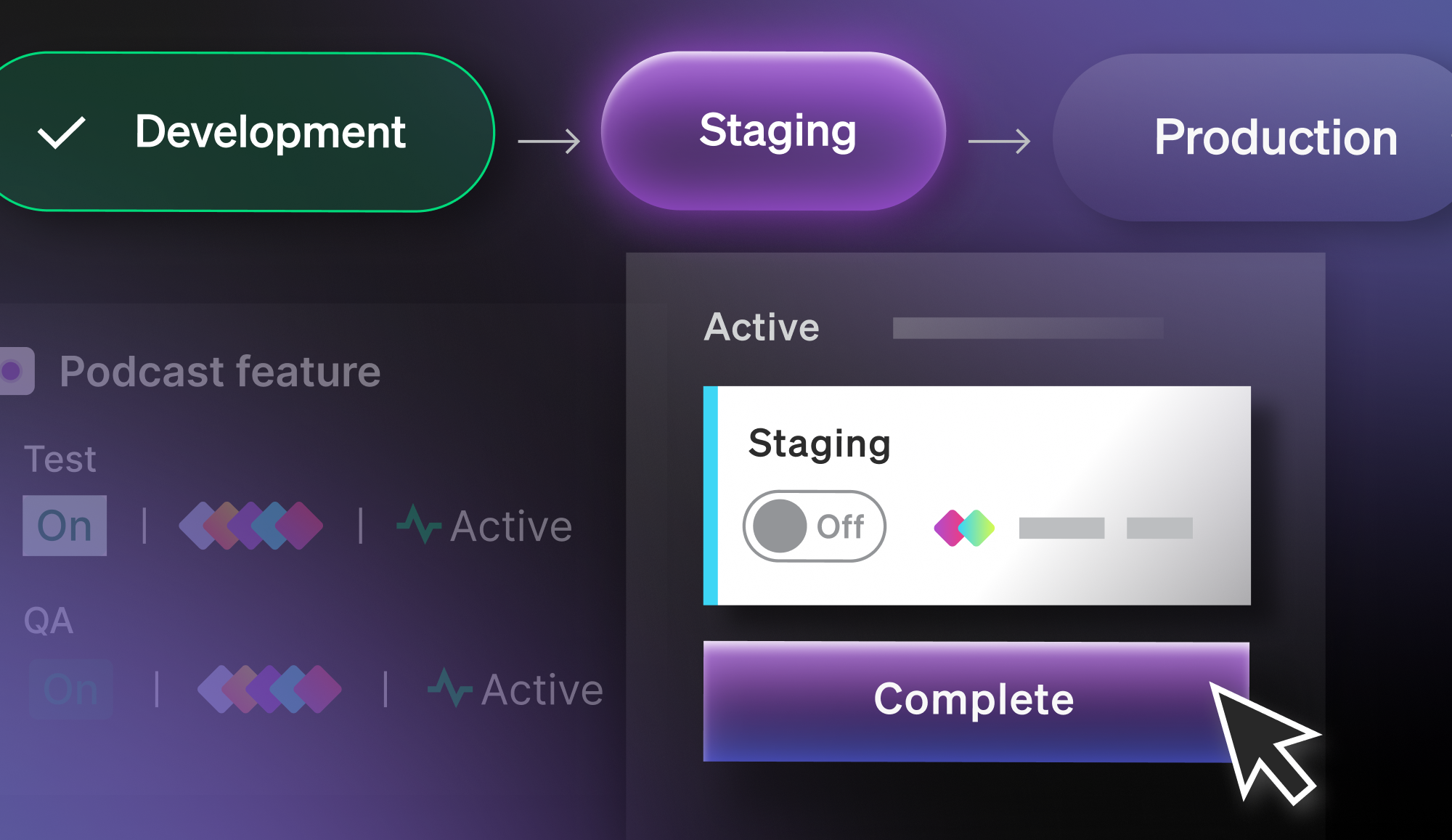Click the progress bar beside Active
The image size is (1452, 840).
1027,328
